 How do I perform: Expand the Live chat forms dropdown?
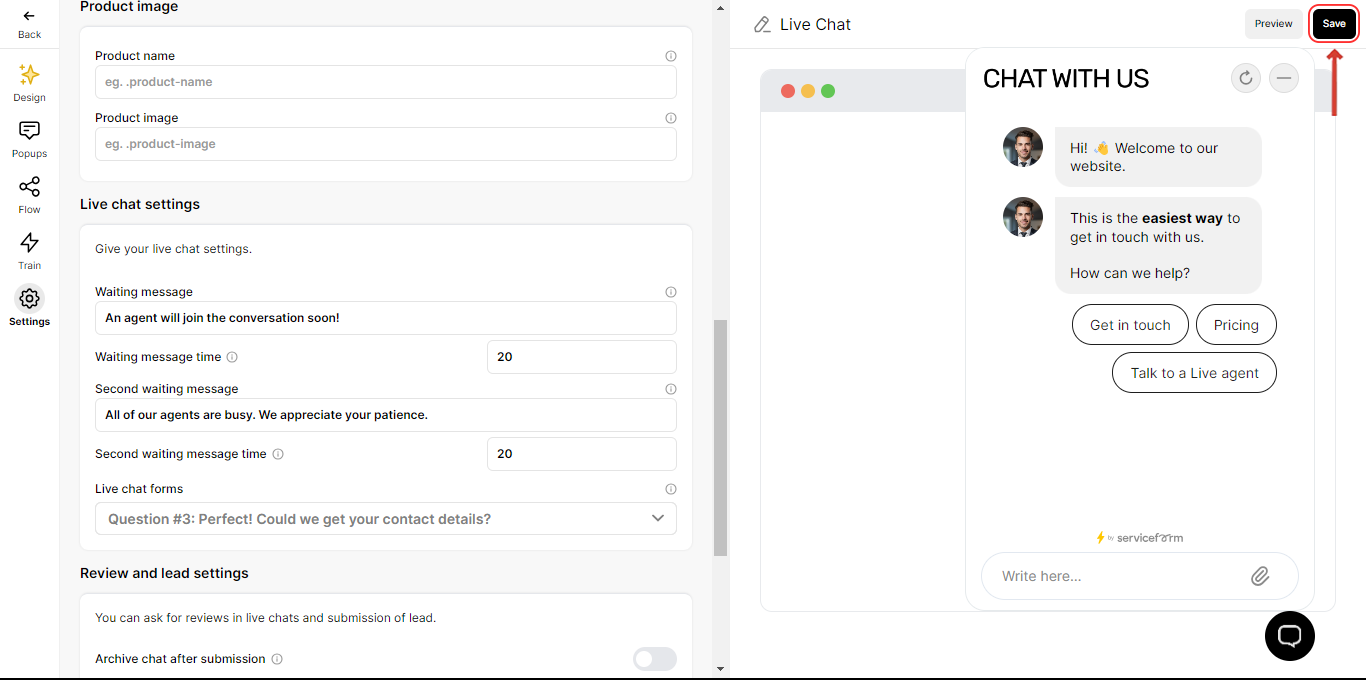pyautogui.click(x=386, y=519)
